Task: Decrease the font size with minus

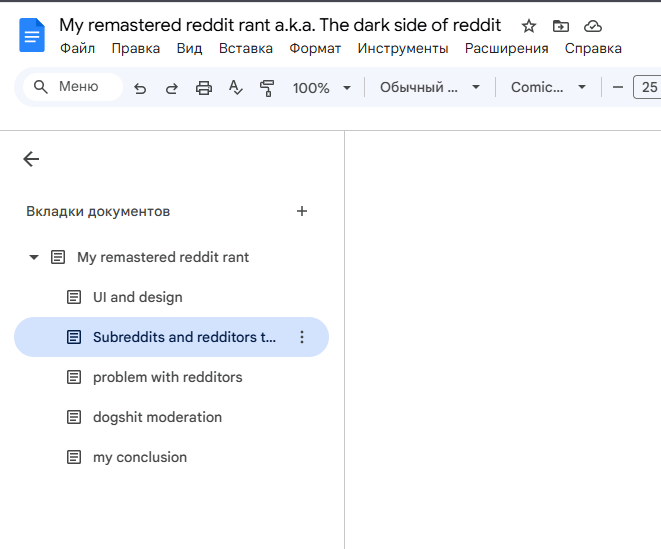Action: click(618, 87)
